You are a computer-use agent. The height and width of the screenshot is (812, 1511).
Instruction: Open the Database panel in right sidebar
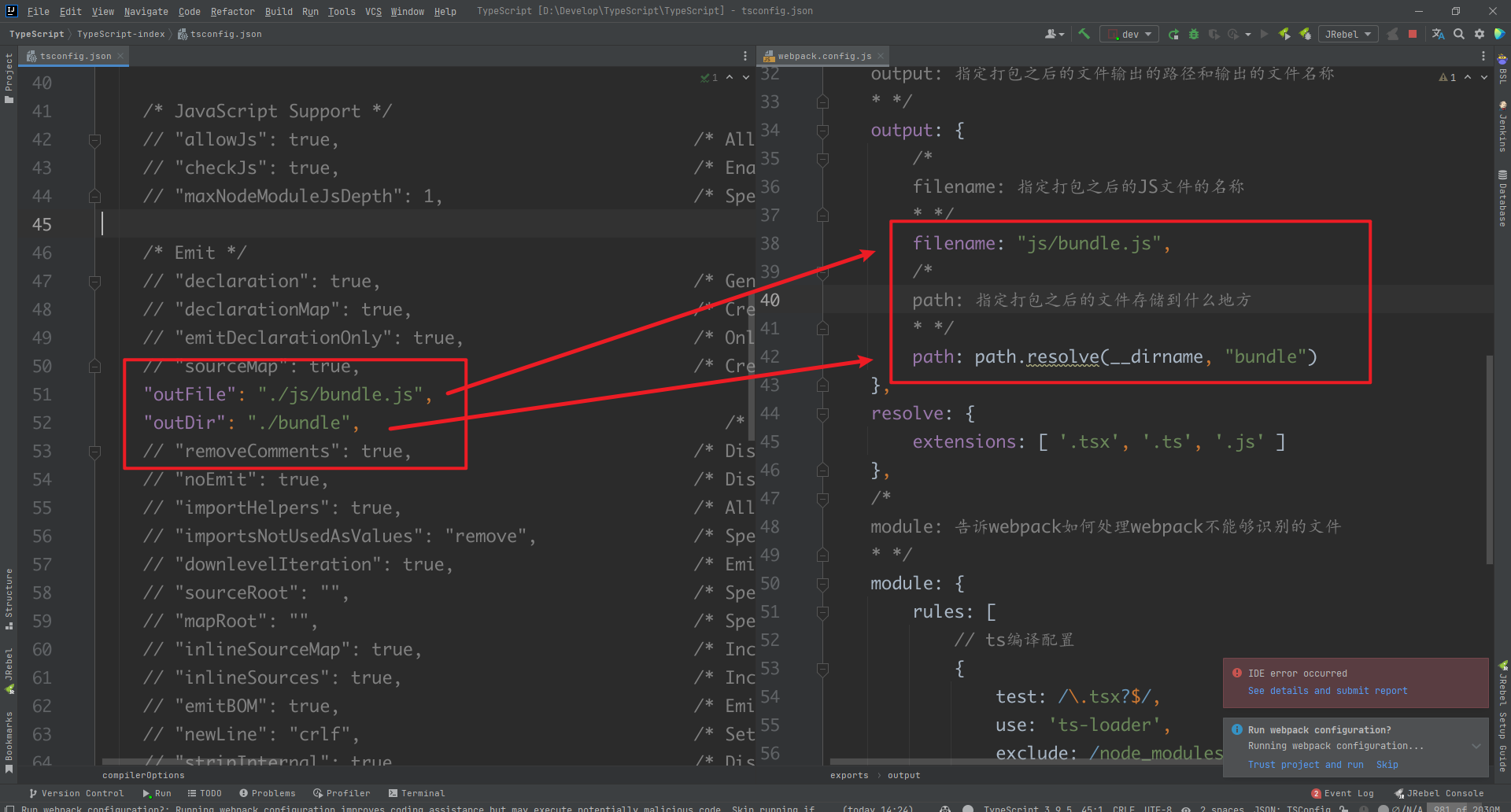point(1502,198)
